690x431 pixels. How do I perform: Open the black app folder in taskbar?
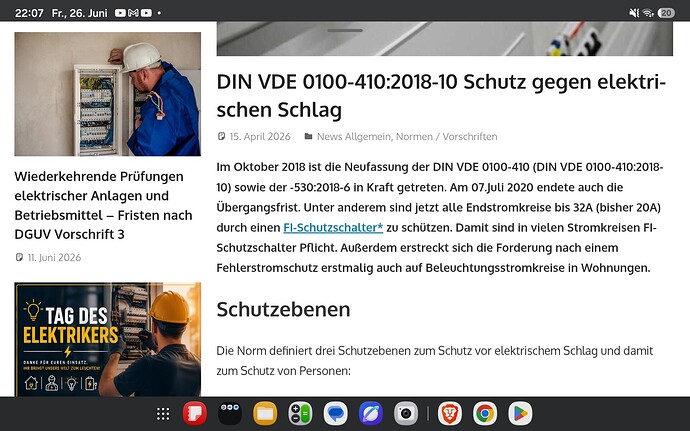pyautogui.click(x=230, y=414)
